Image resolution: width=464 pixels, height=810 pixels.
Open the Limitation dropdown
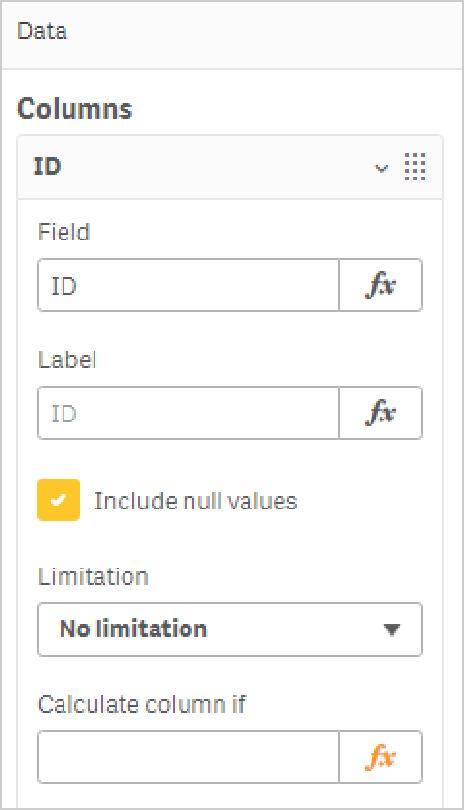tap(230, 629)
